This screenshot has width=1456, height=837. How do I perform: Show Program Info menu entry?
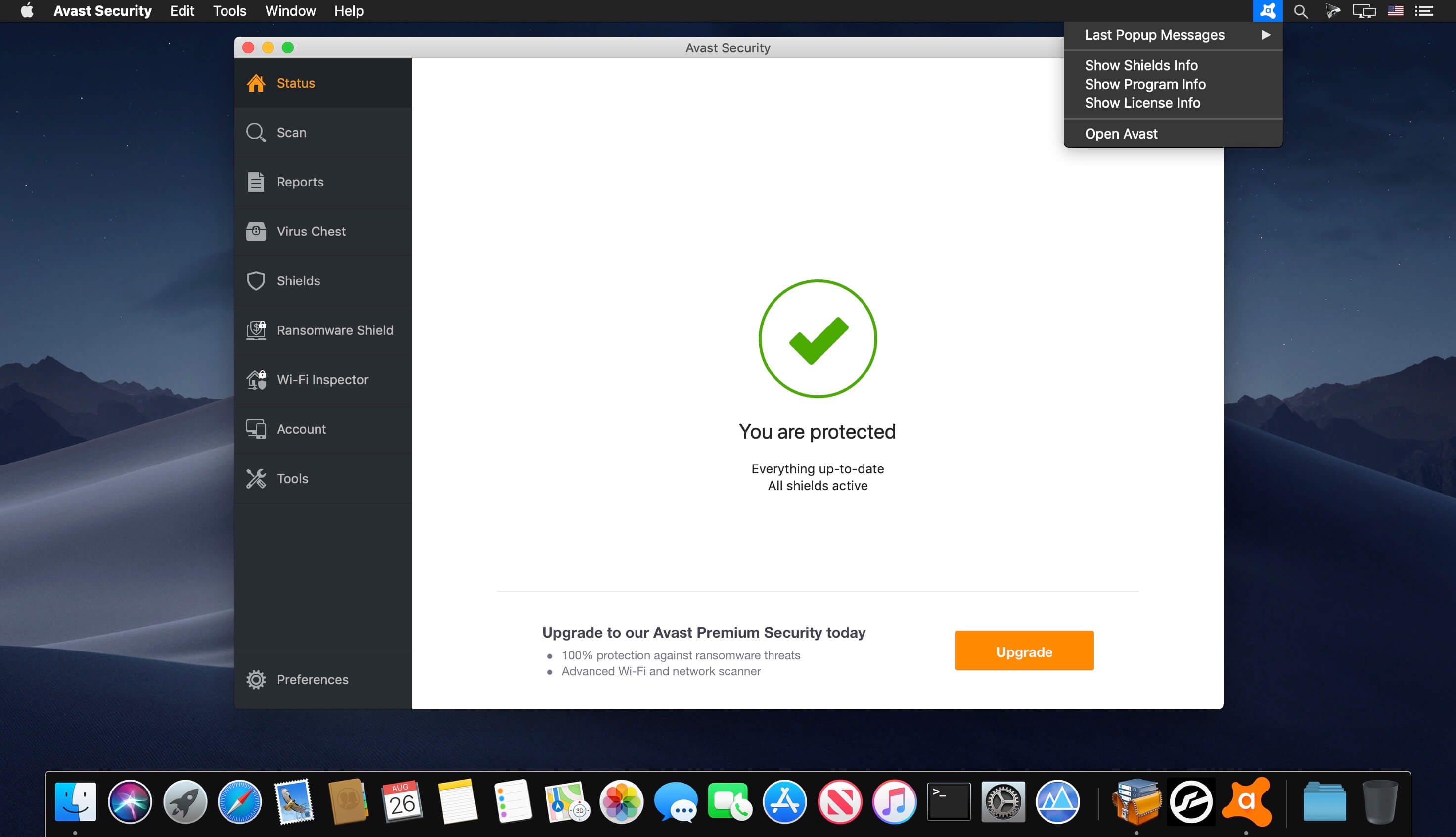1145,84
